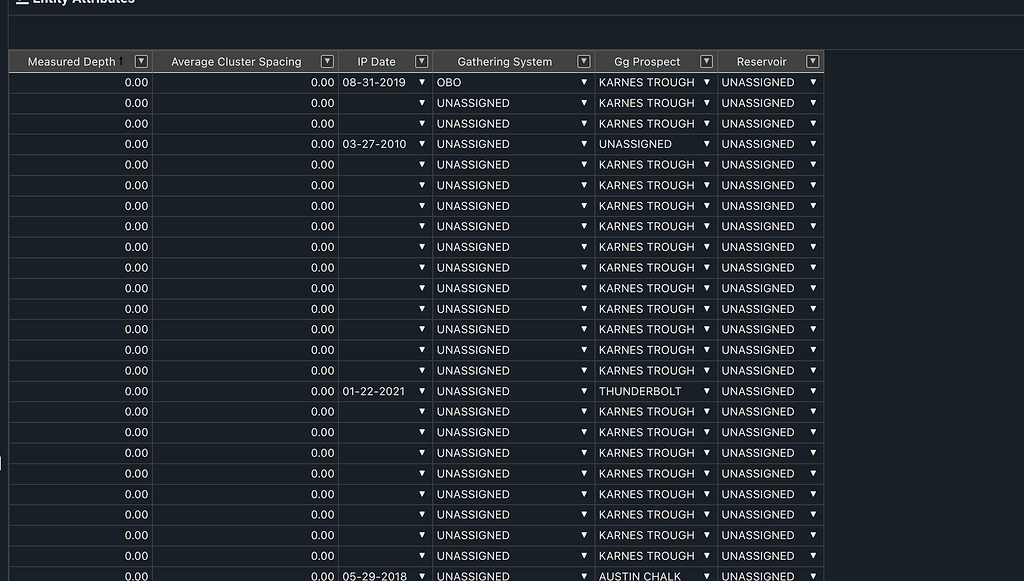The image size is (1024, 581).
Task: Sort by the Measured Depth column header
Action: coord(71,62)
